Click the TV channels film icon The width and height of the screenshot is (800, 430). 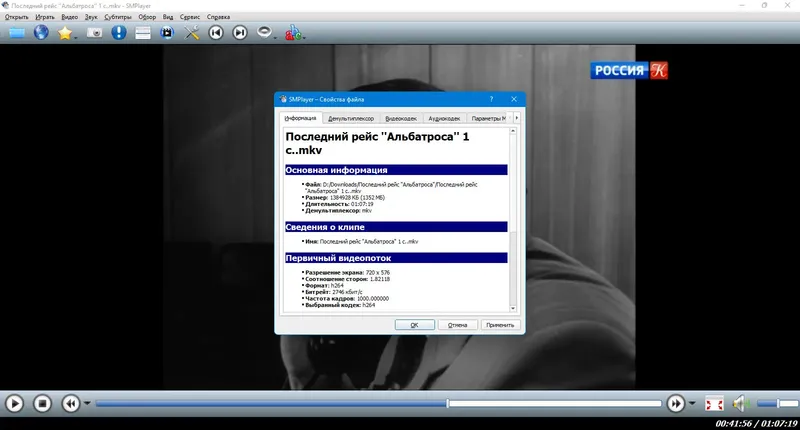point(167,33)
